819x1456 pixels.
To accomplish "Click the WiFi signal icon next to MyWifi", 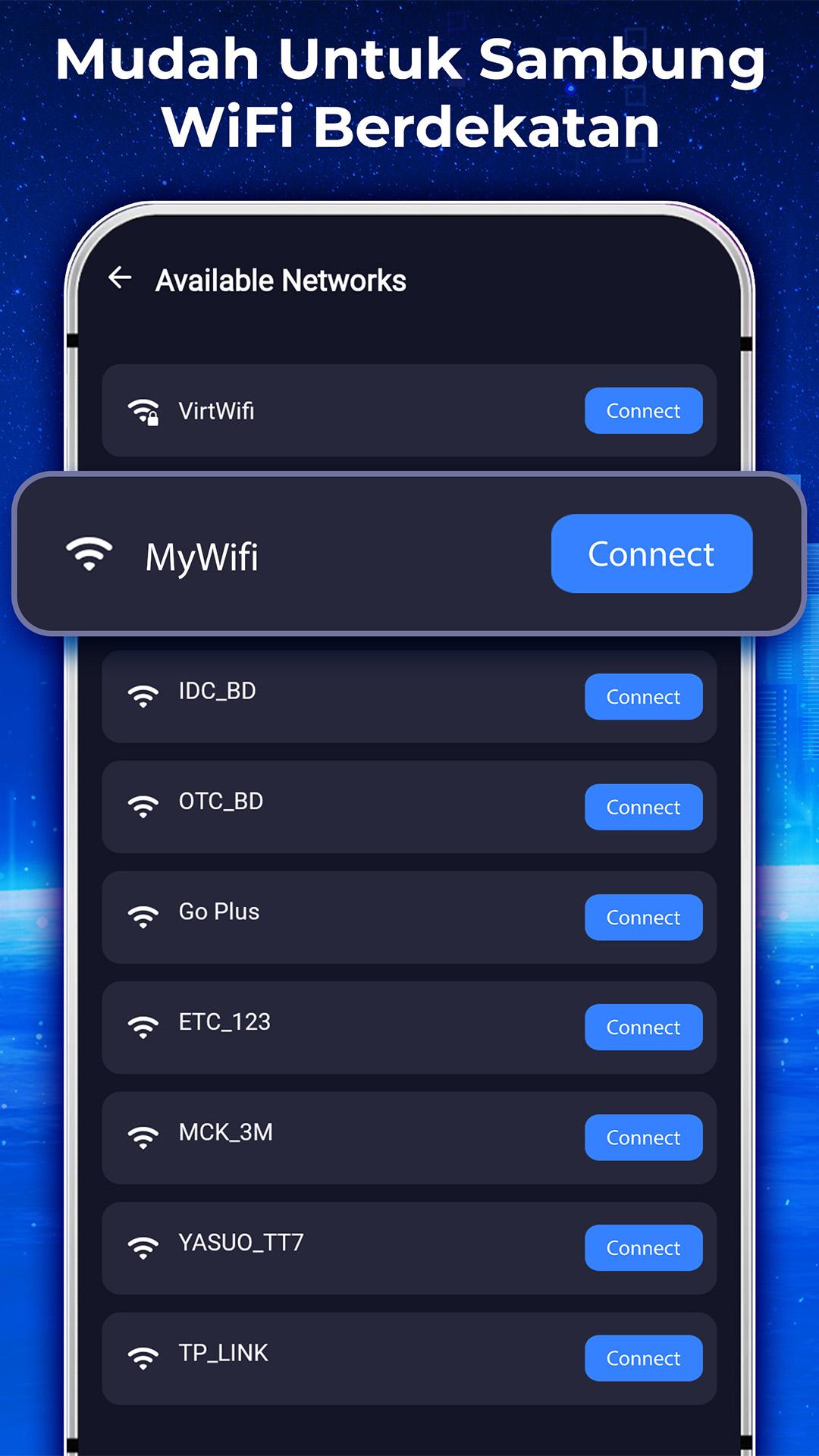I will 89,554.
